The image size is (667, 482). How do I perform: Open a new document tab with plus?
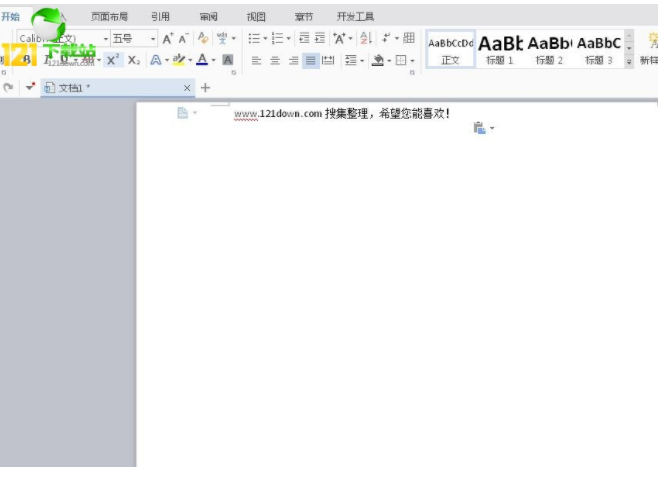tap(205, 88)
